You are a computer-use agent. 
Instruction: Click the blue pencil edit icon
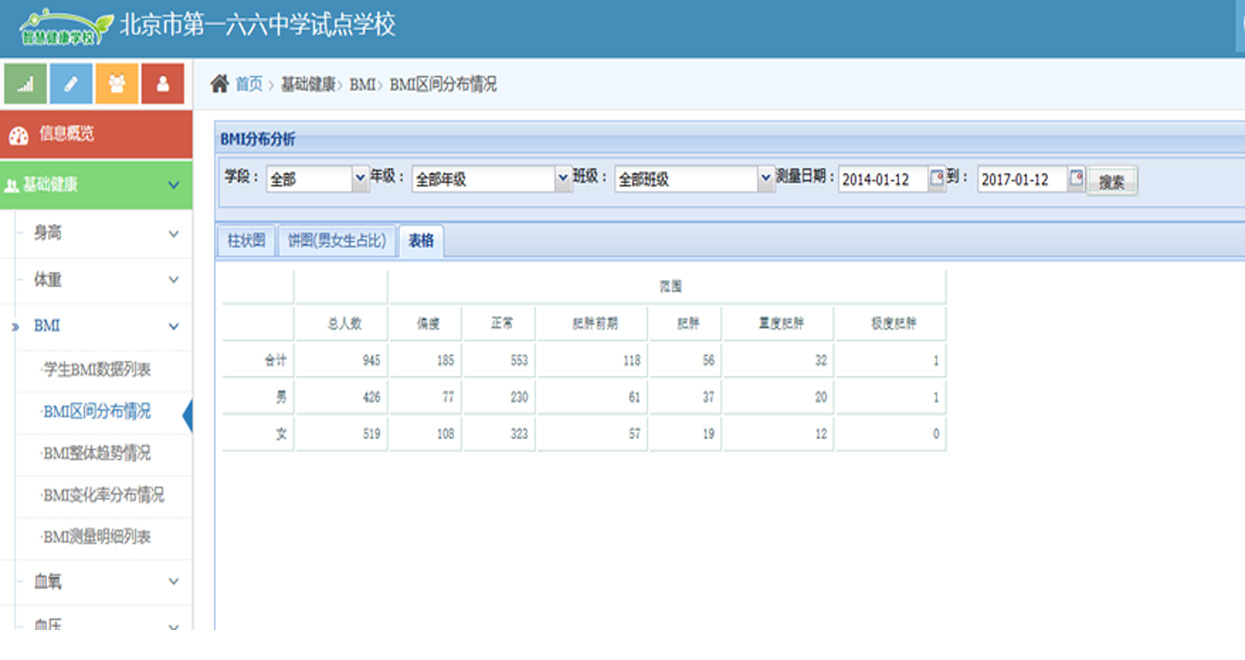point(71,84)
